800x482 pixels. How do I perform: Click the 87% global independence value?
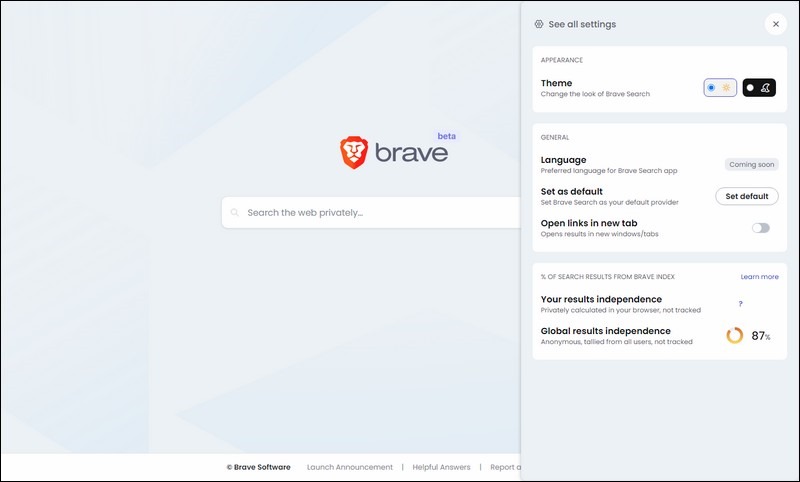pyautogui.click(x=761, y=336)
